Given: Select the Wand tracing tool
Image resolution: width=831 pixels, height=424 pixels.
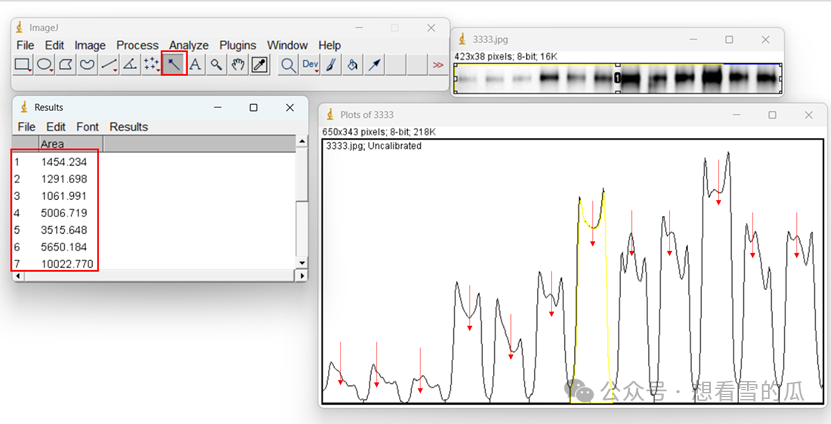Looking at the screenshot, I should click(x=174, y=65).
